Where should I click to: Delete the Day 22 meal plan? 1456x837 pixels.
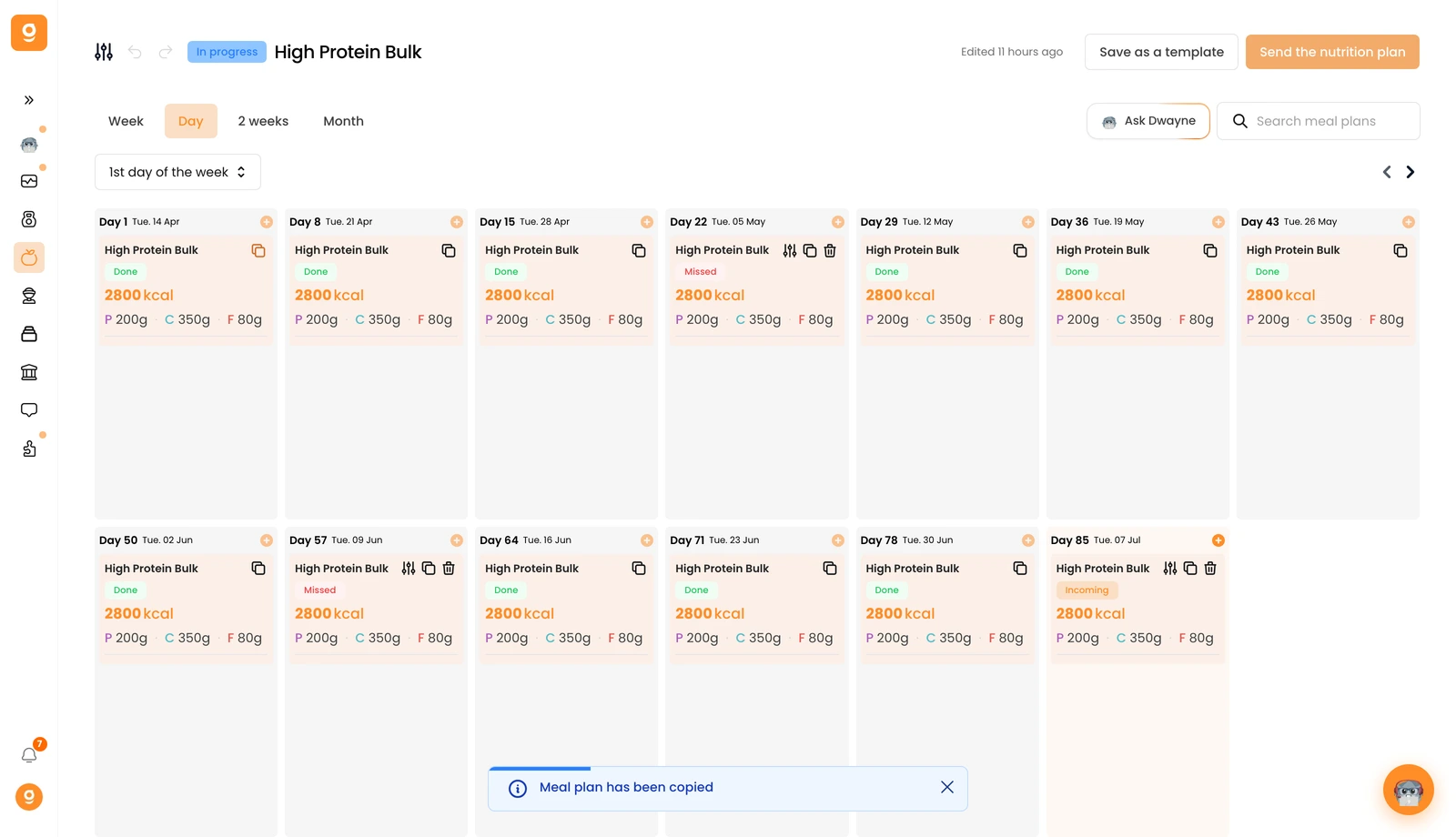click(x=830, y=250)
